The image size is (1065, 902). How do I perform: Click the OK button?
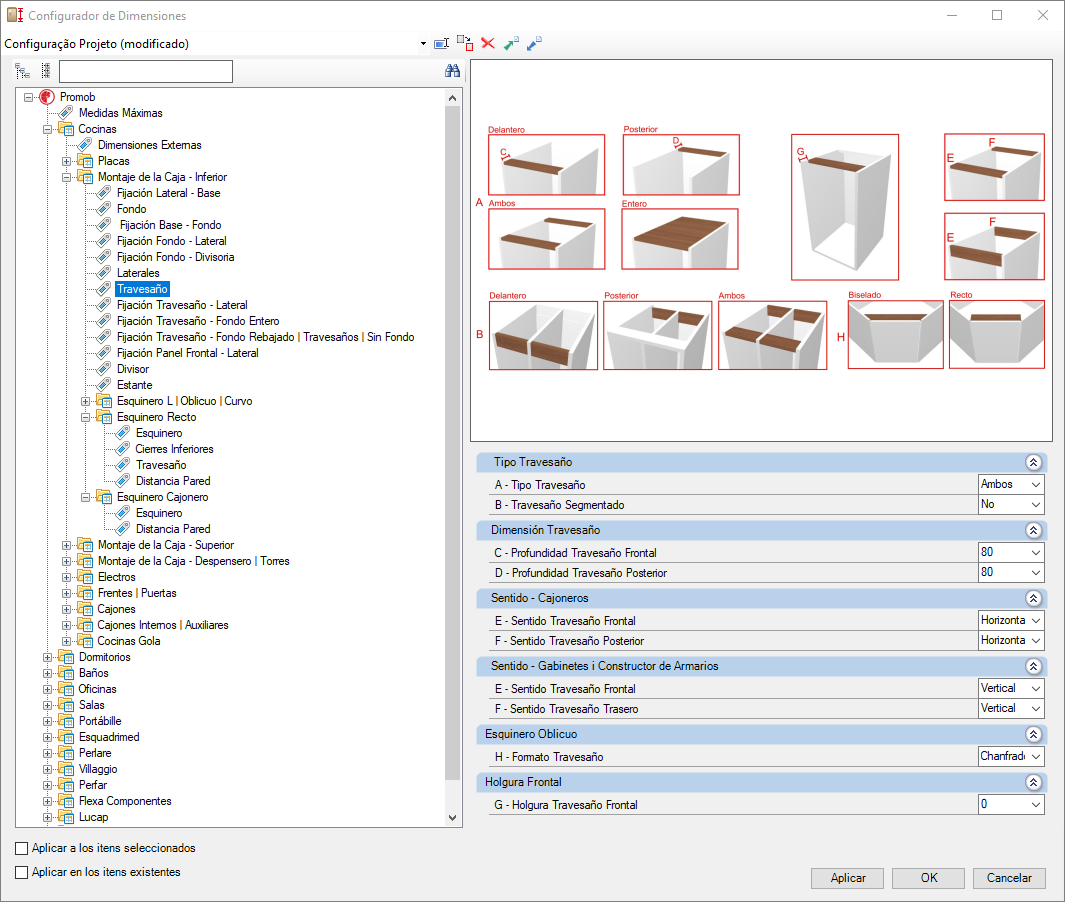[928, 878]
